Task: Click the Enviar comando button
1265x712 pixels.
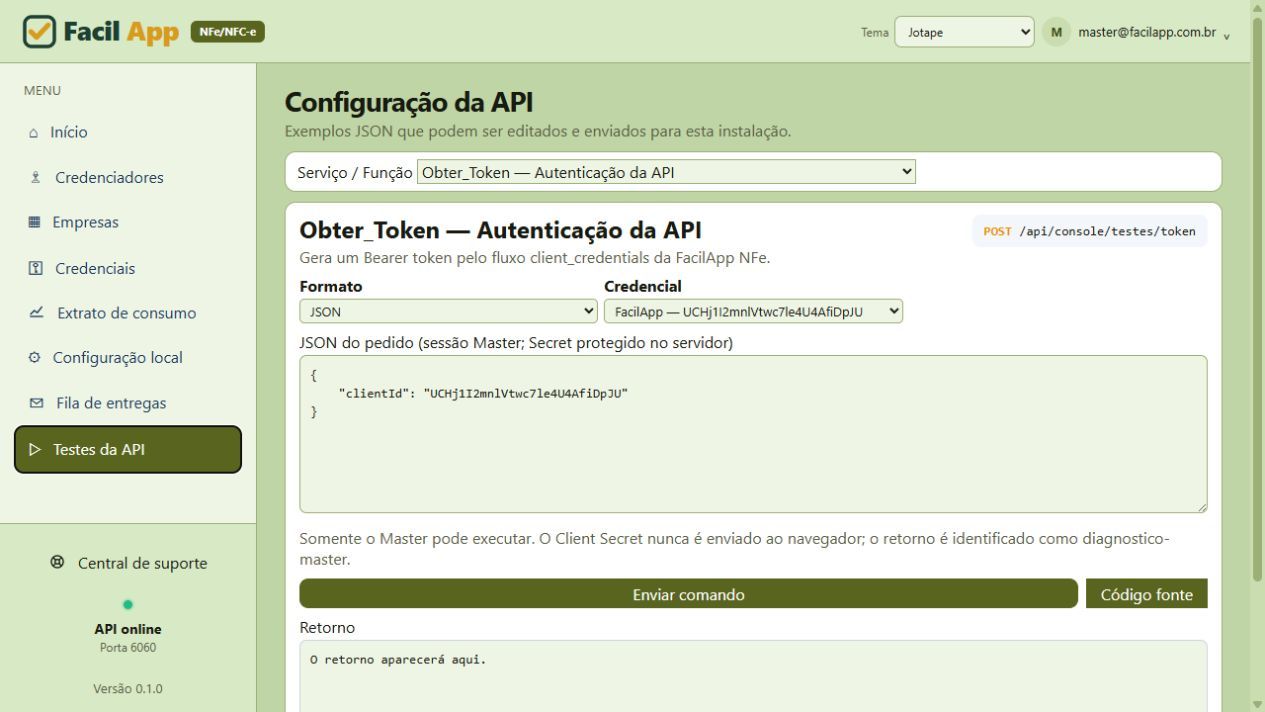Action: 688,594
